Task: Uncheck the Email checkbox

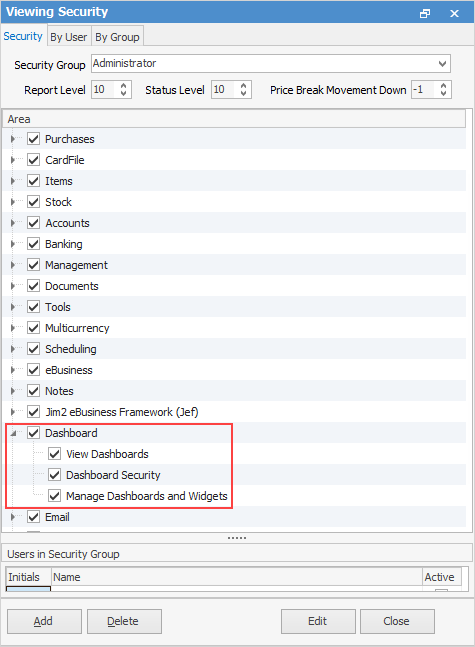Action: (x=33, y=517)
